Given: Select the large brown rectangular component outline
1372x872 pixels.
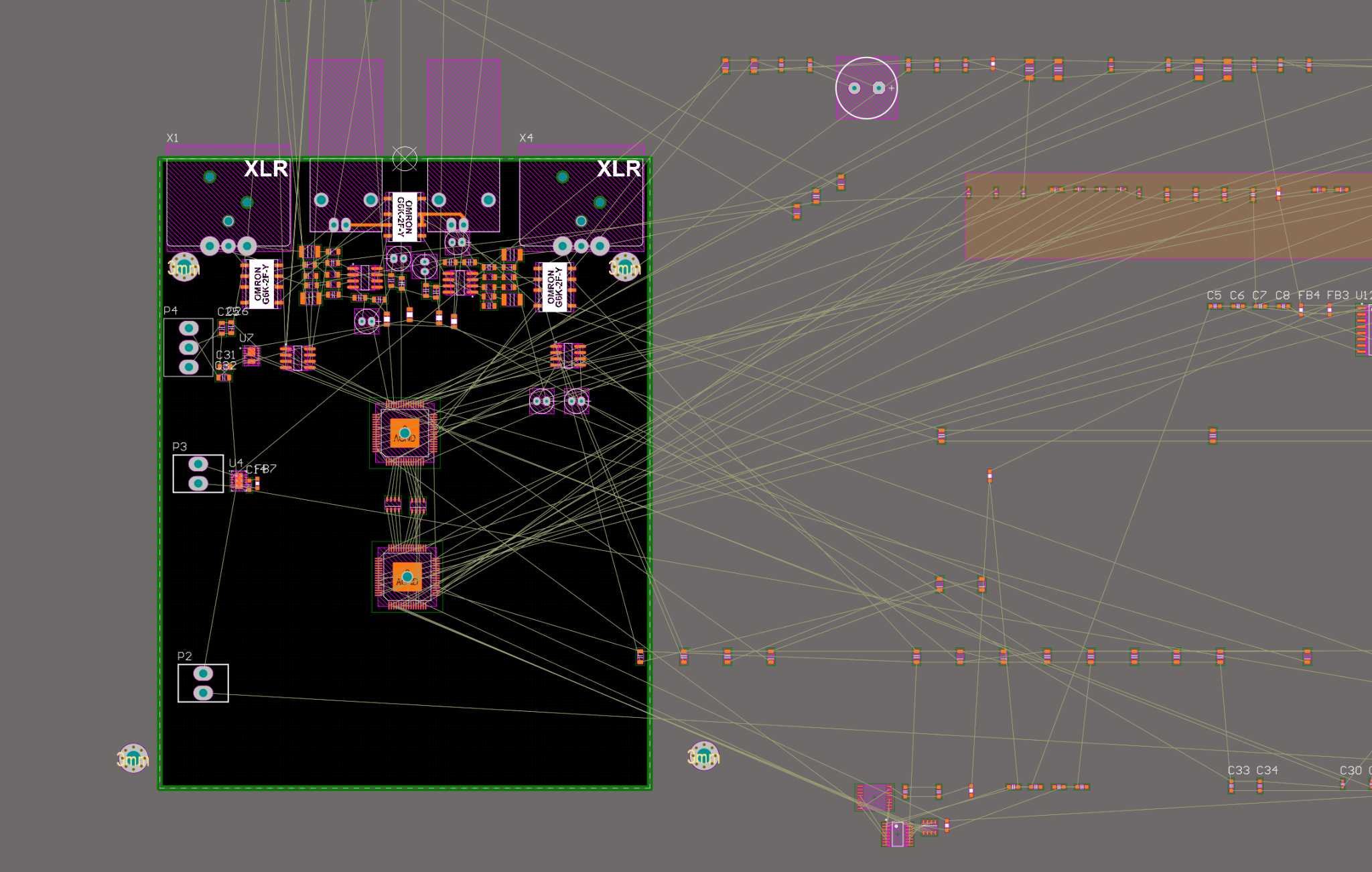Looking at the screenshot, I should pos(1168,216).
